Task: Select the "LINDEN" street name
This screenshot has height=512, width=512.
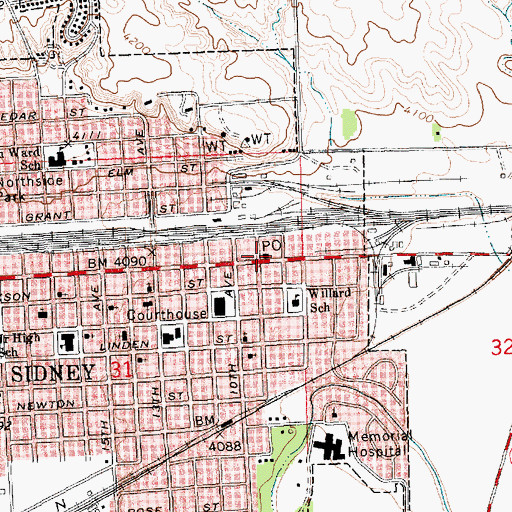Action: pos(125,345)
